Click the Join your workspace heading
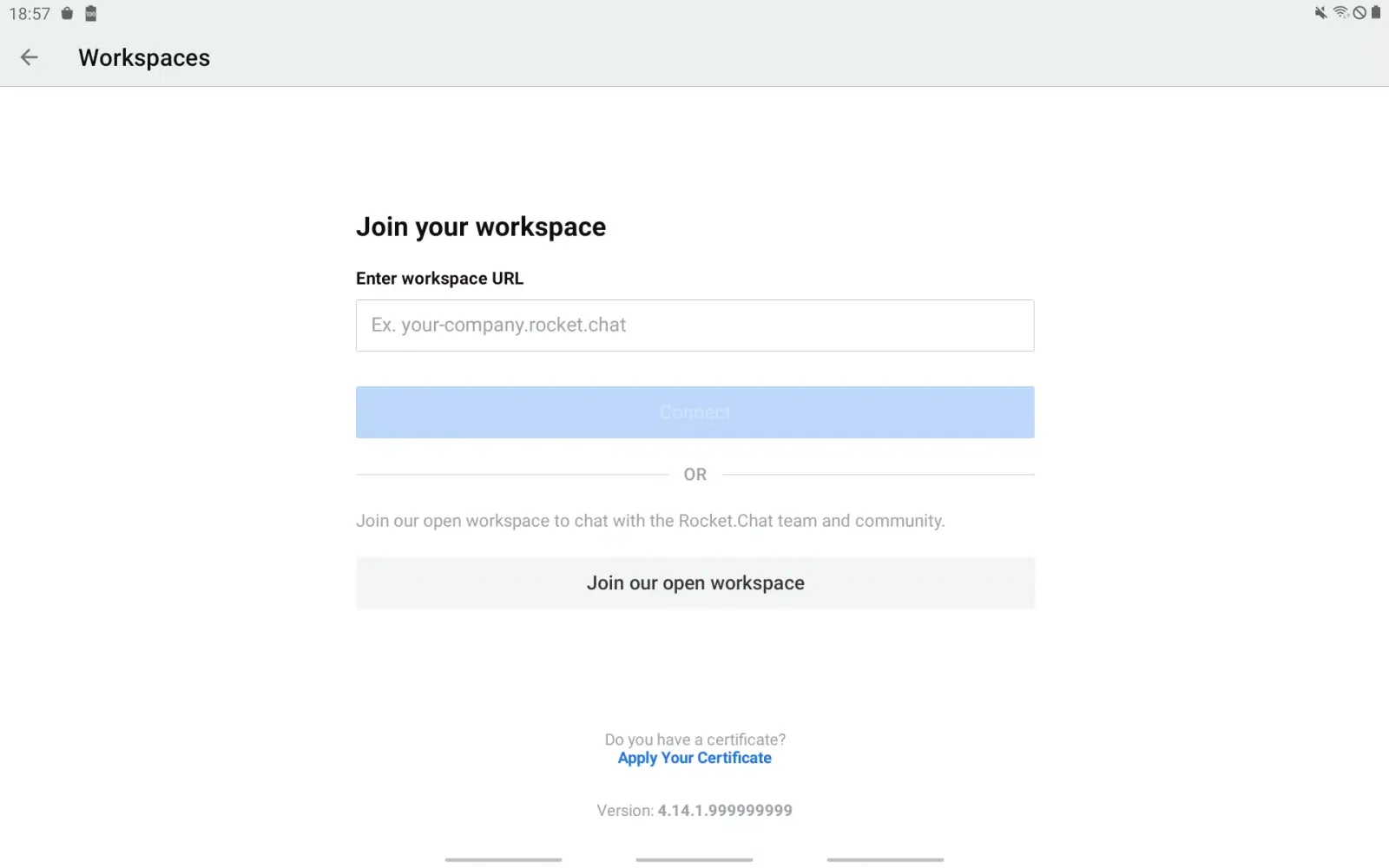Viewport: 1389px width, 868px height. [x=480, y=227]
